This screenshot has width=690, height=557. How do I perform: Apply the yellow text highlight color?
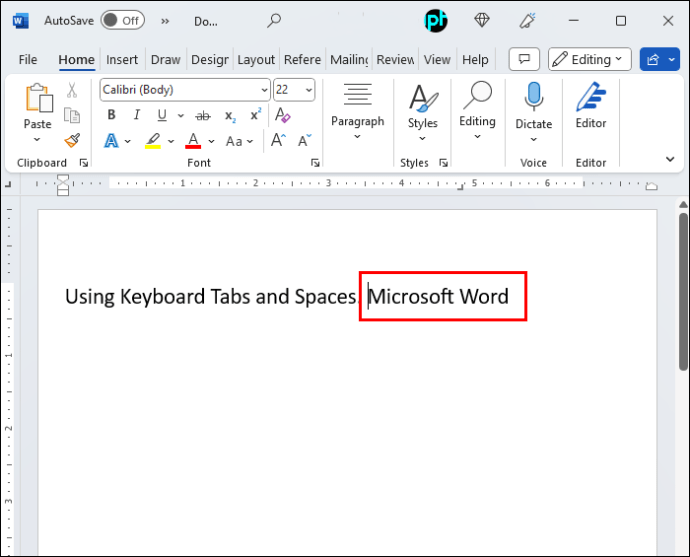point(153,141)
